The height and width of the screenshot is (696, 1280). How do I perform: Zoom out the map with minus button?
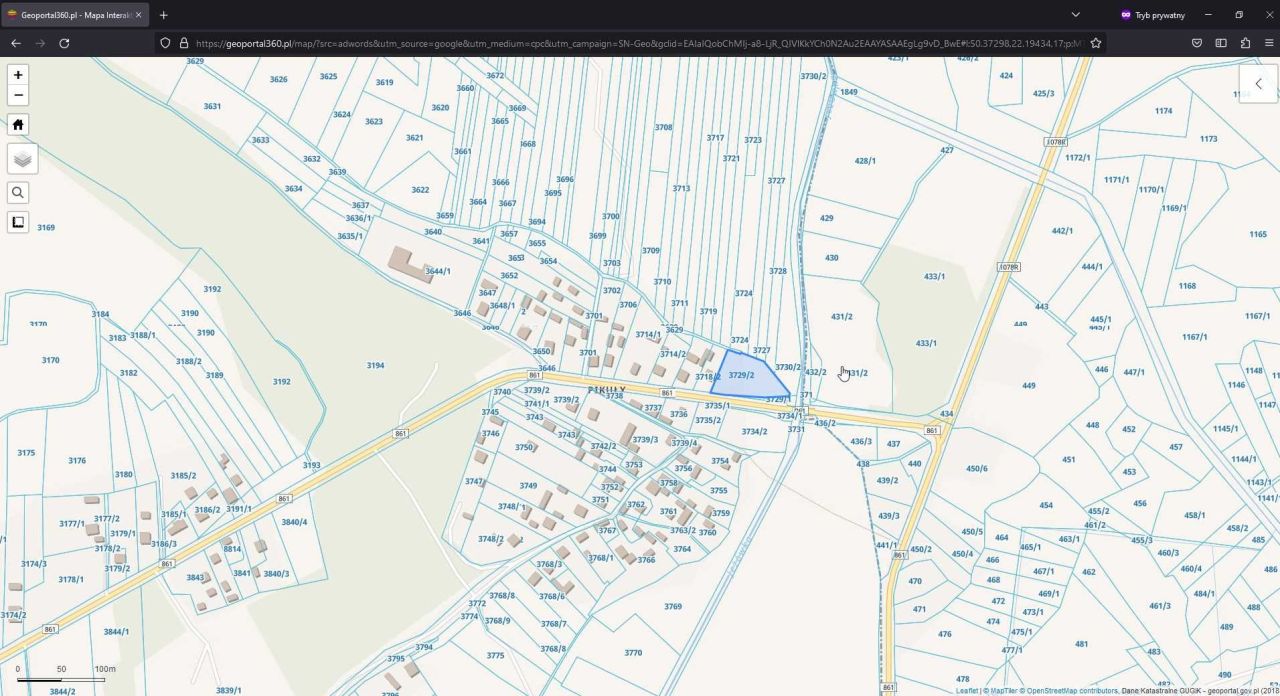(x=18, y=96)
